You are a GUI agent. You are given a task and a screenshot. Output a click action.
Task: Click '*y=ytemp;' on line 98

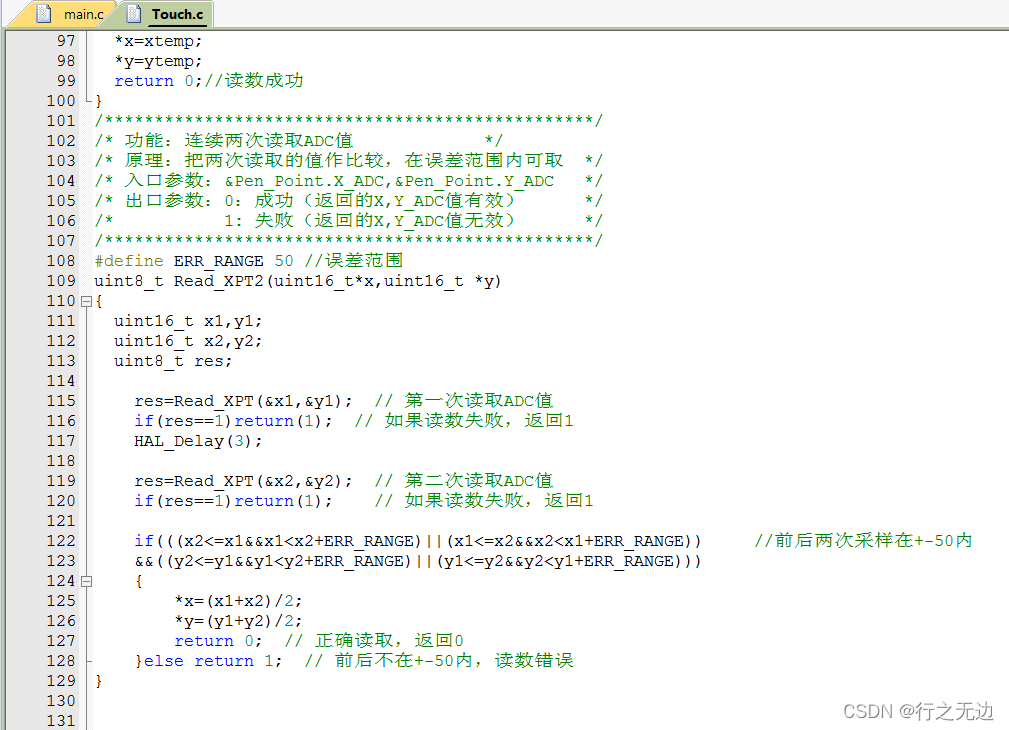pyautogui.click(x=158, y=61)
